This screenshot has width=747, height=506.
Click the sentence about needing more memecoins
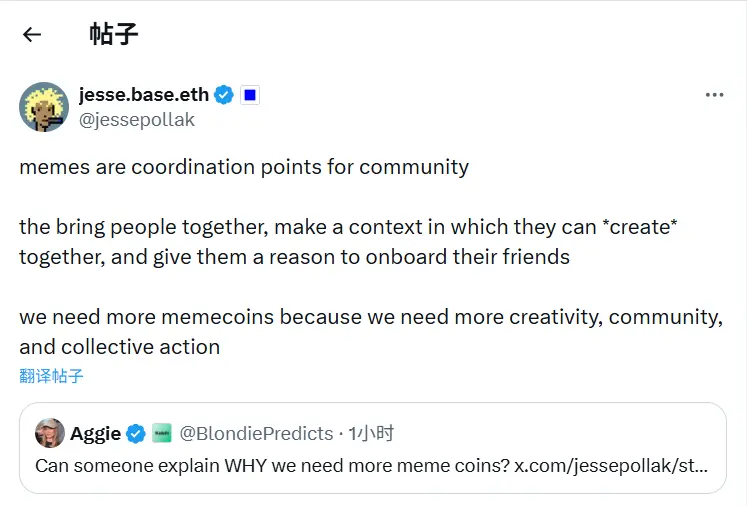point(370,332)
